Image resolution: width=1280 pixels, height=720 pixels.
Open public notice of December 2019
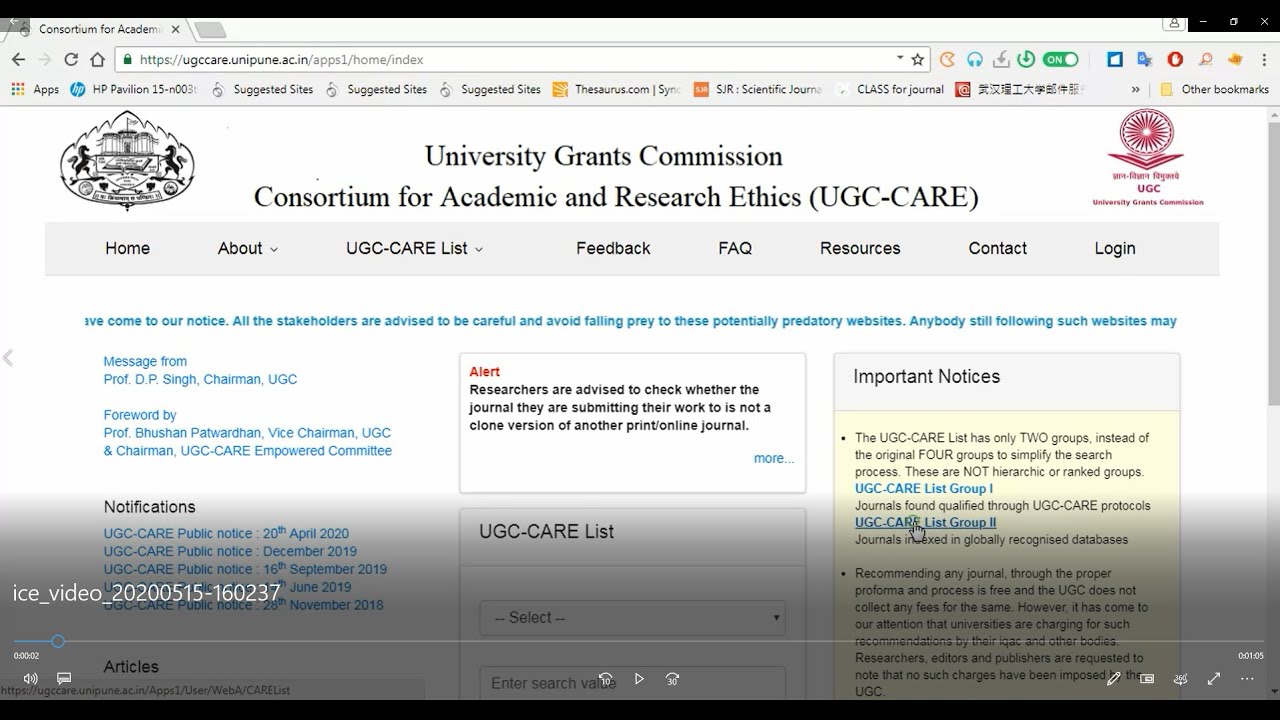(x=230, y=551)
